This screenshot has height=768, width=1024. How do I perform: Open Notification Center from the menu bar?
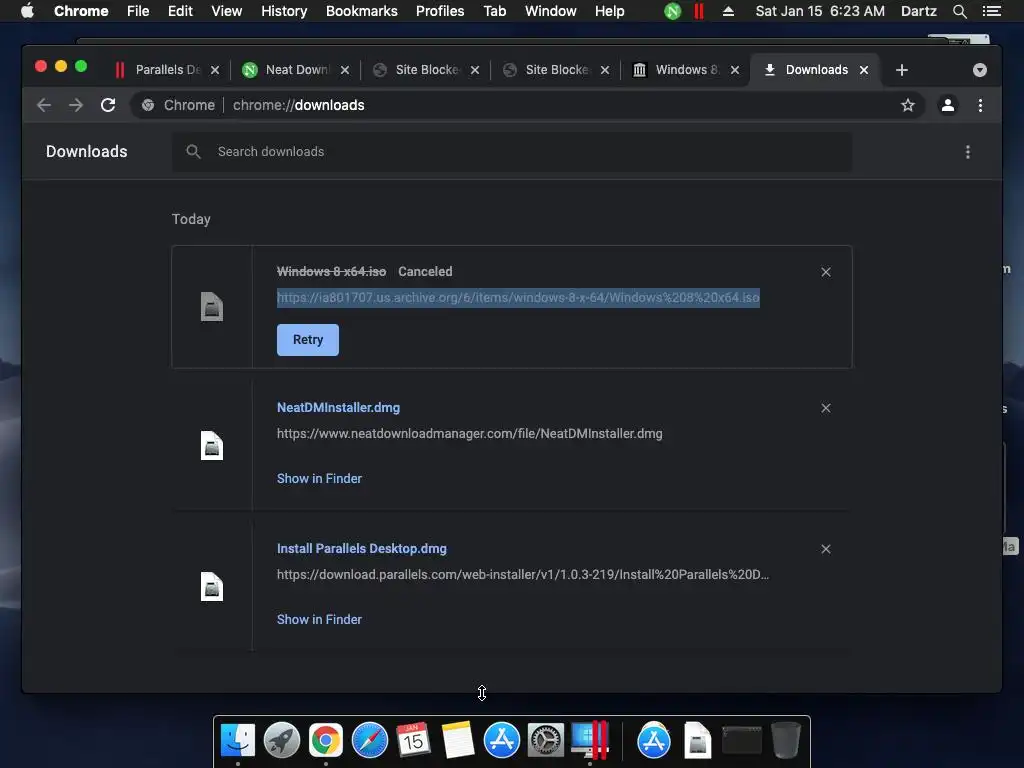[x=991, y=11]
